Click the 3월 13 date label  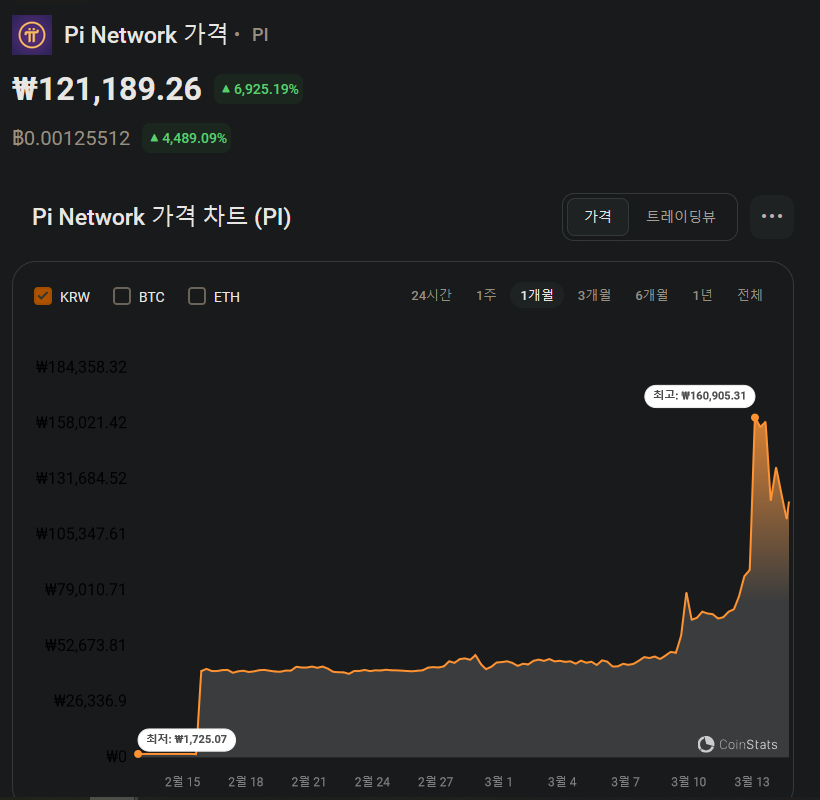pyautogui.click(x=752, y=782)
